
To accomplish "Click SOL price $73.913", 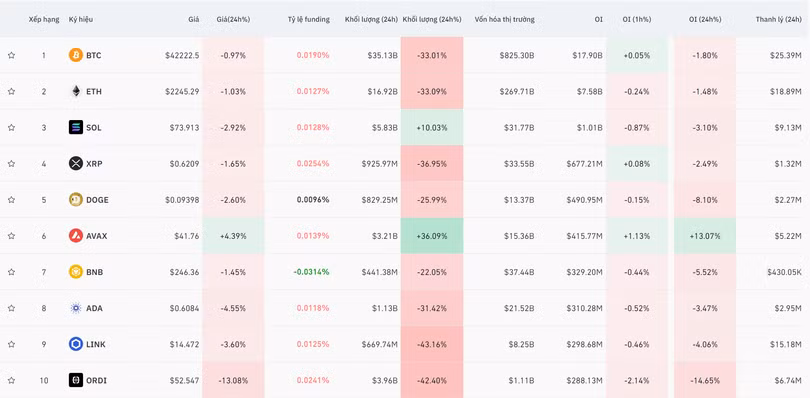I will tap(184, 128).
